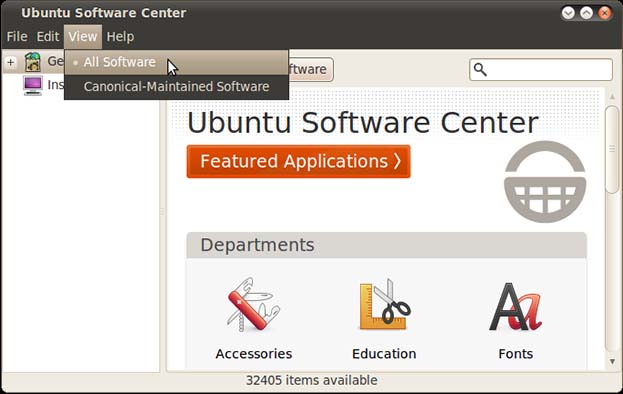Select the Get Software box icon

pyautogui.click(x=33, y=62)
